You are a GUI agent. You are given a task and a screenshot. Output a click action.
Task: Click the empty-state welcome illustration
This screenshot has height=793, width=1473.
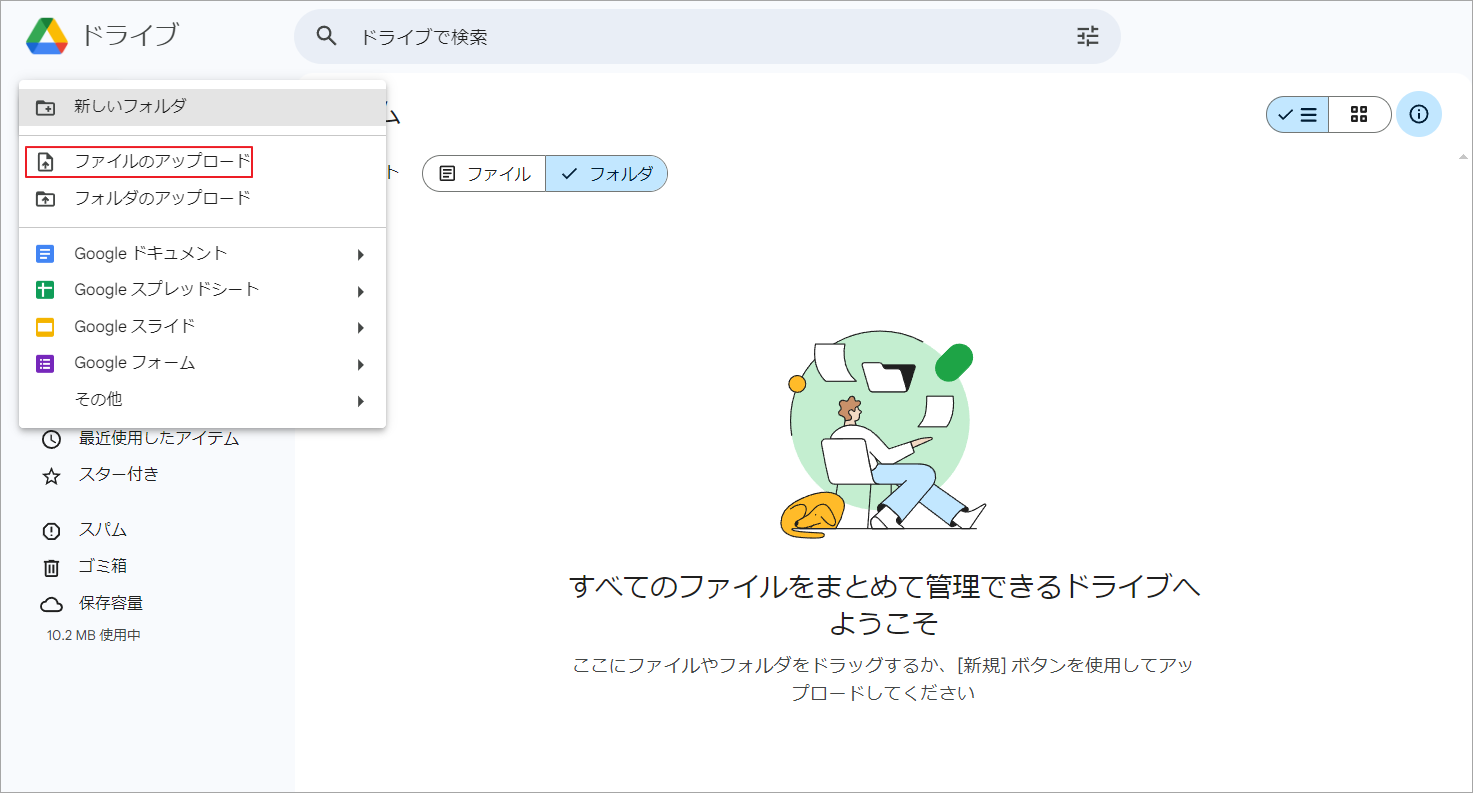click(x=883, y=436)
